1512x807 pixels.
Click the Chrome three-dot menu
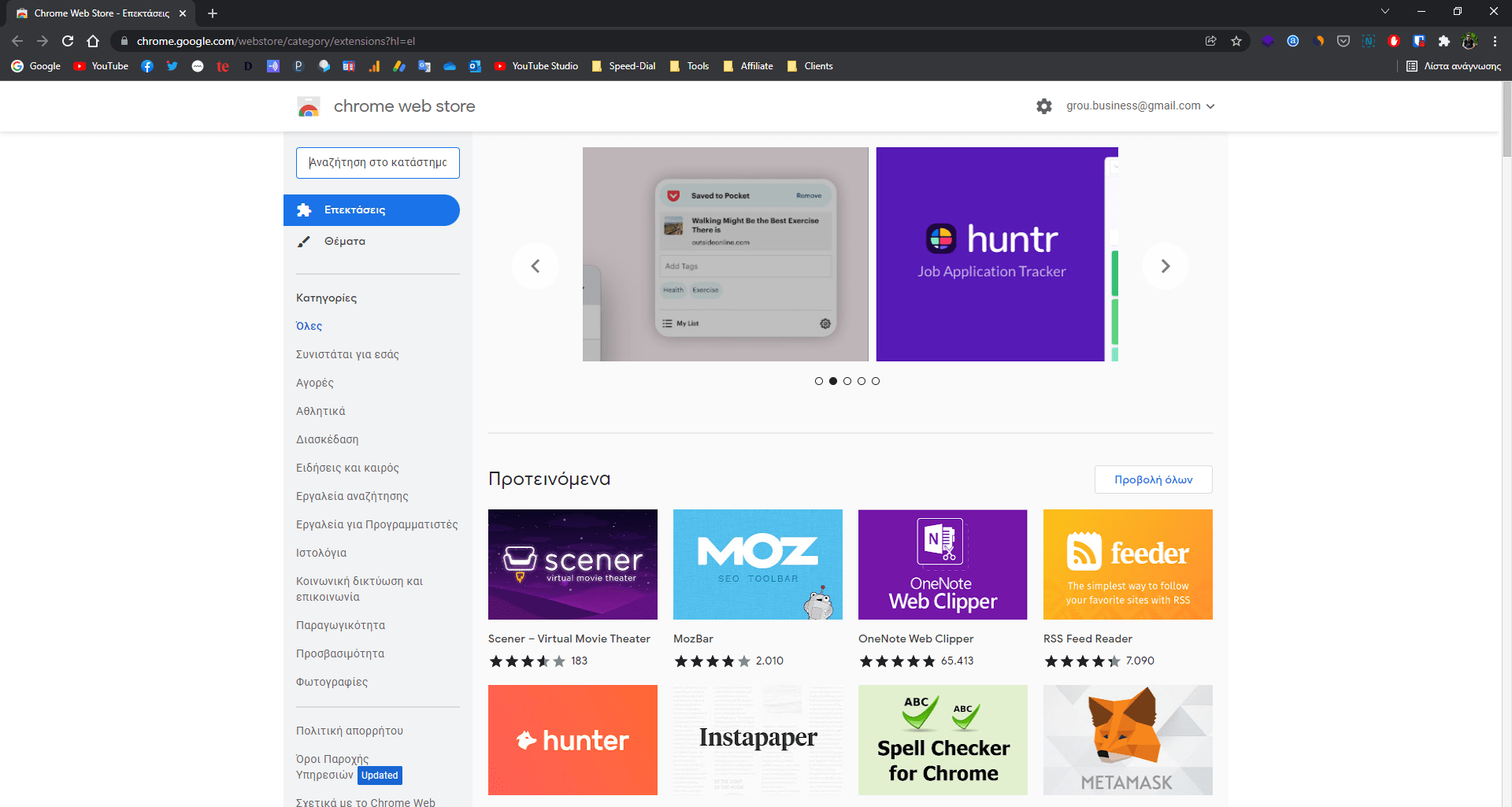(x=1495, y=41)
